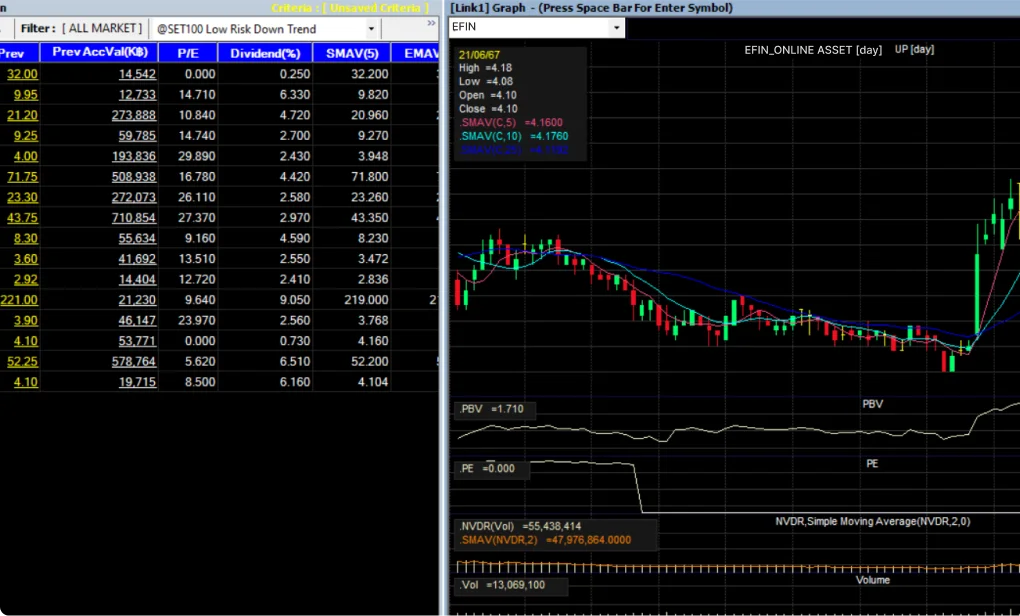
Task: Click SMAV(5) value 71.800
Action: [x=370, y=177]
